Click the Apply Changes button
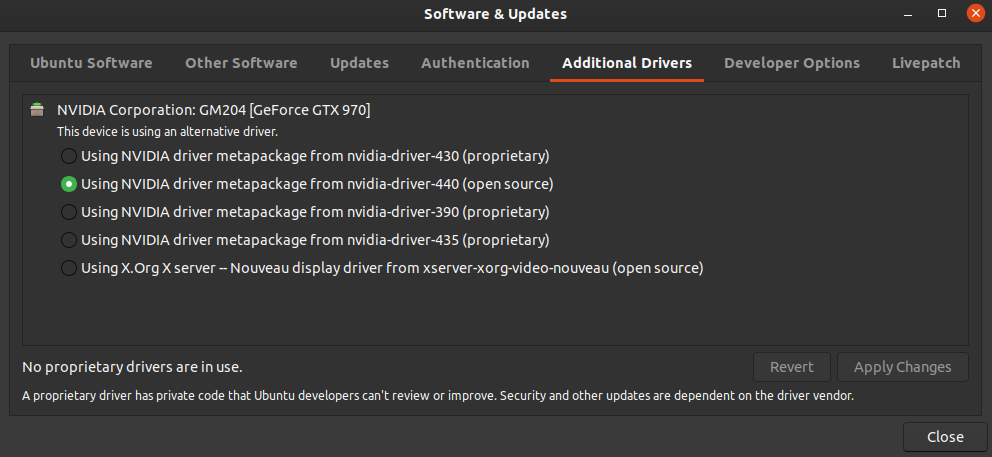The image size is (992, 457). coord(903,367)
